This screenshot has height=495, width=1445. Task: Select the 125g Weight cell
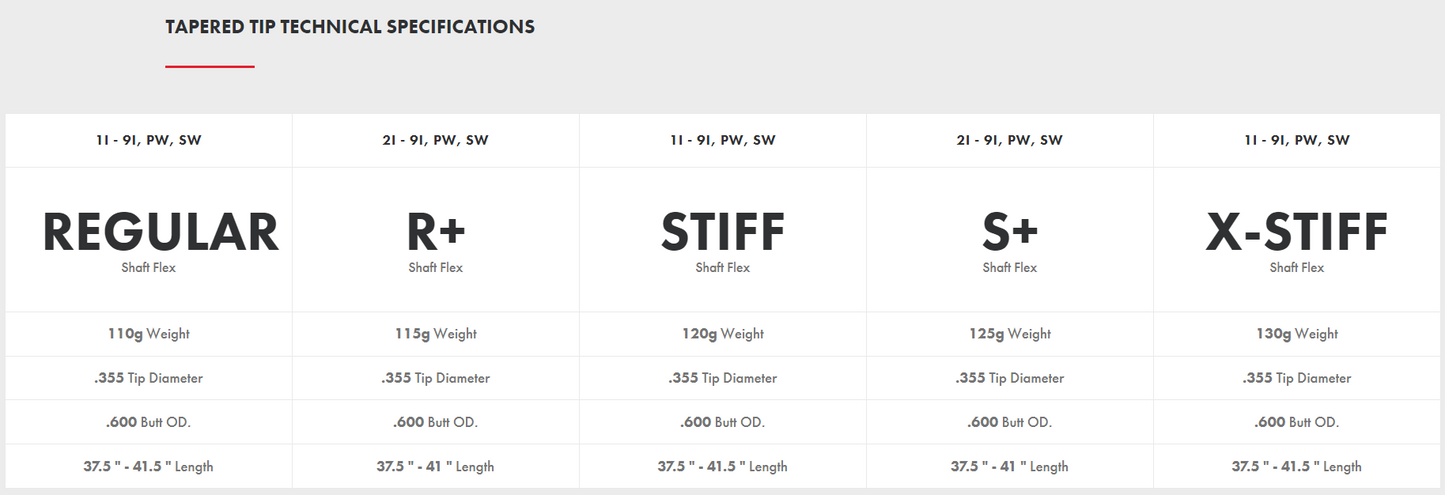click(1010, 334)
